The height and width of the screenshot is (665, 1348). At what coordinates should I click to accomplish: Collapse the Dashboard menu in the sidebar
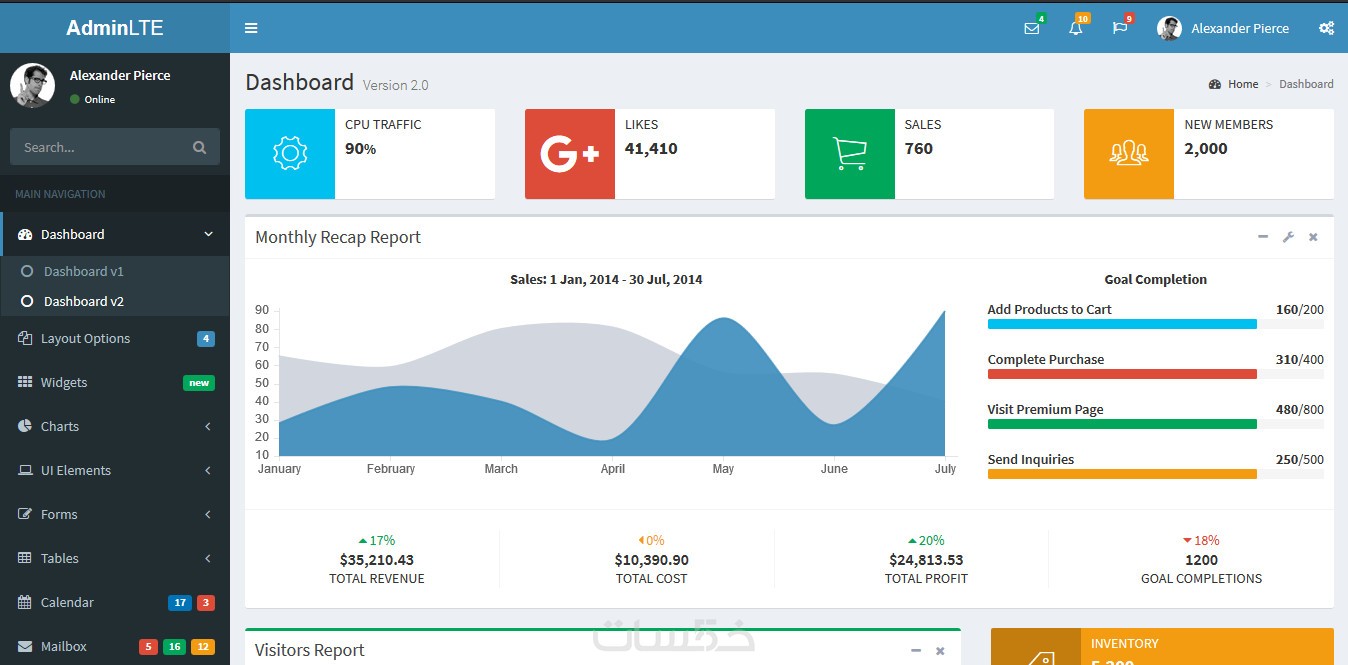[115, 234]
